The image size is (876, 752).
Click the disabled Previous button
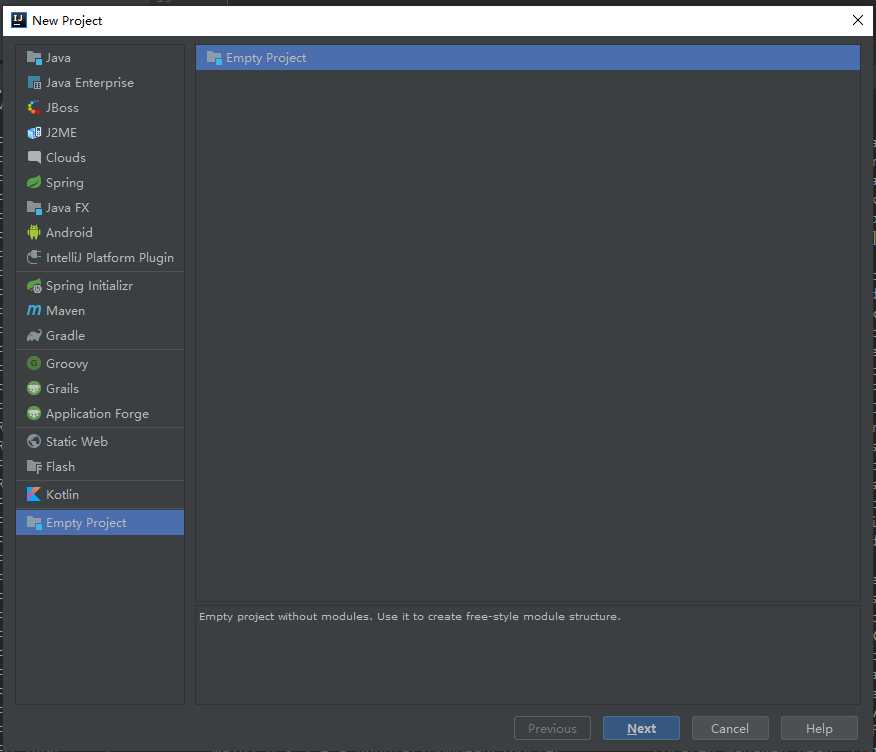coord(552,728)
